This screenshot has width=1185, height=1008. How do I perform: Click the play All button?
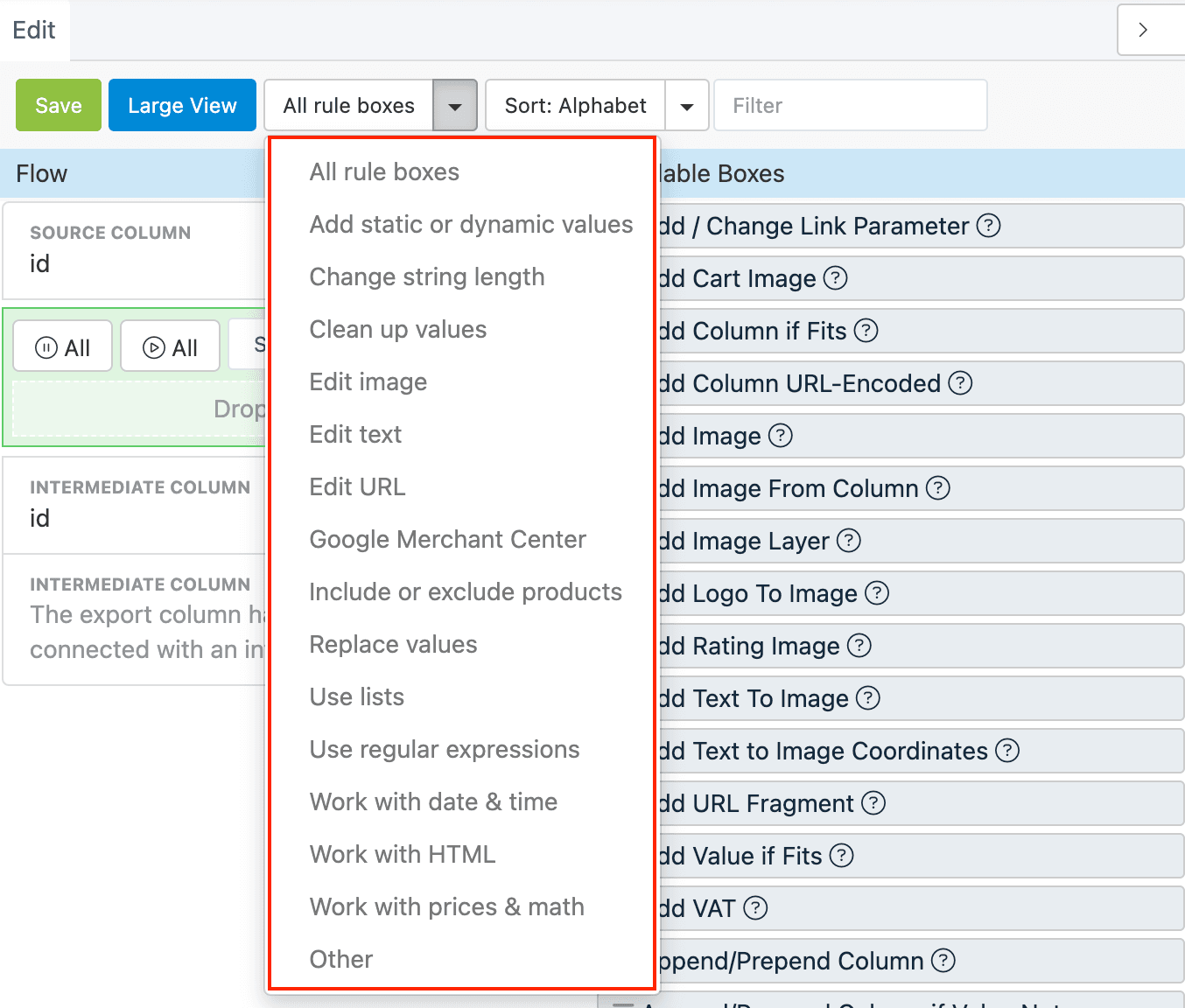(171, 347)
